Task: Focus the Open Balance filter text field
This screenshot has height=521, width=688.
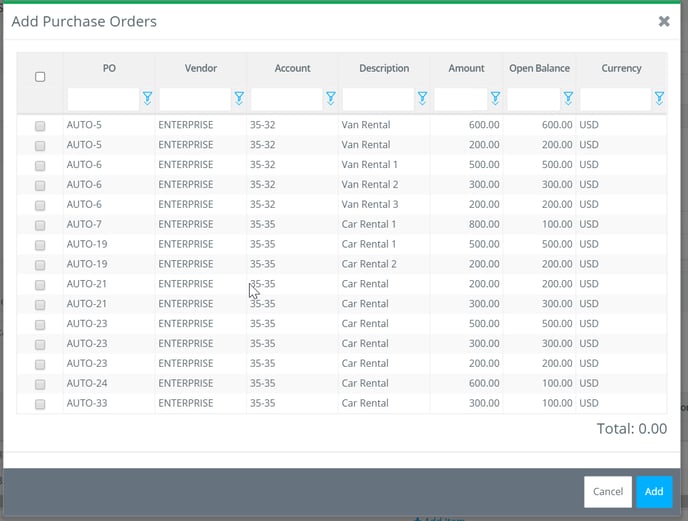Action: click(534, 99)
